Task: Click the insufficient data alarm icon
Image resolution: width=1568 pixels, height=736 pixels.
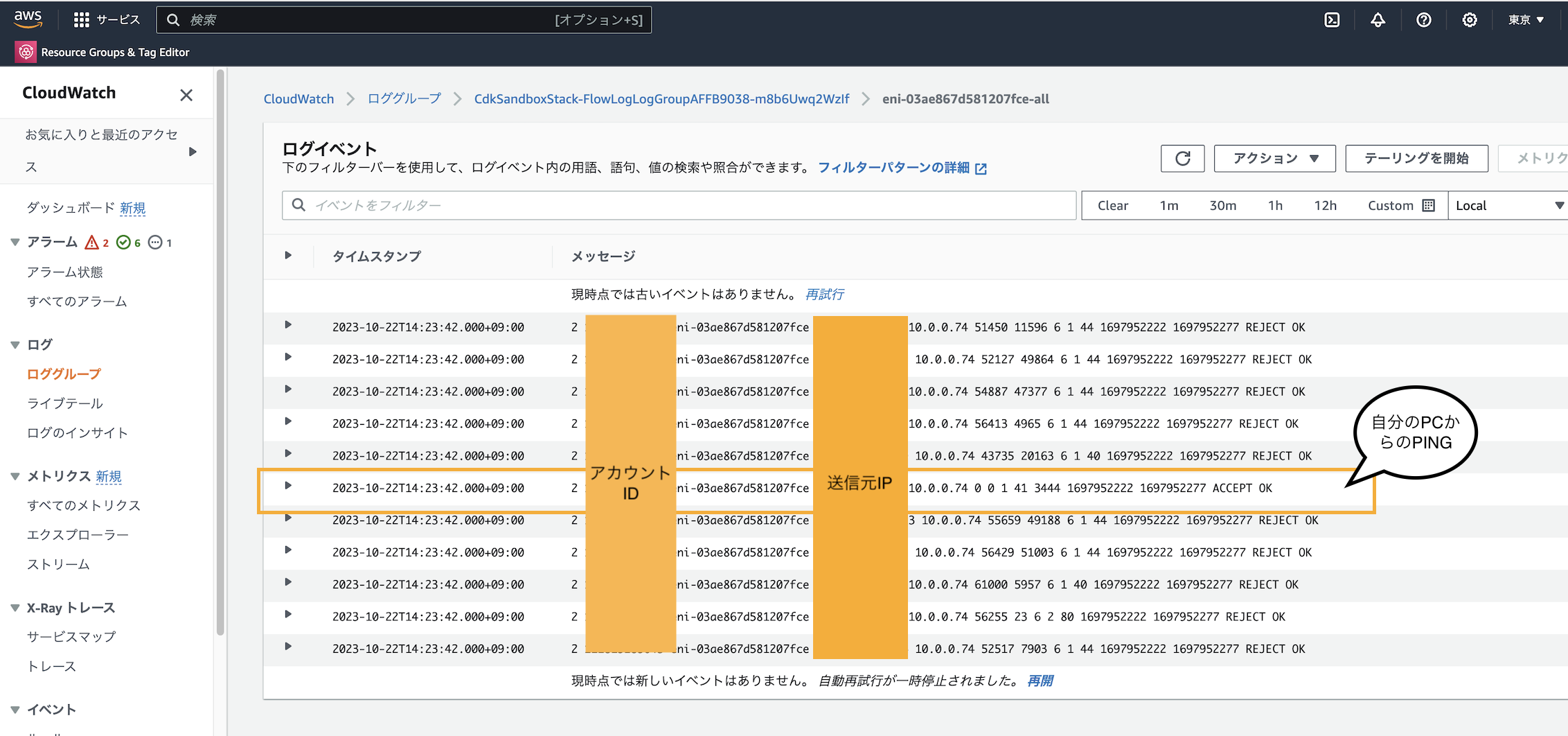Action: click(x=155, y=243)
